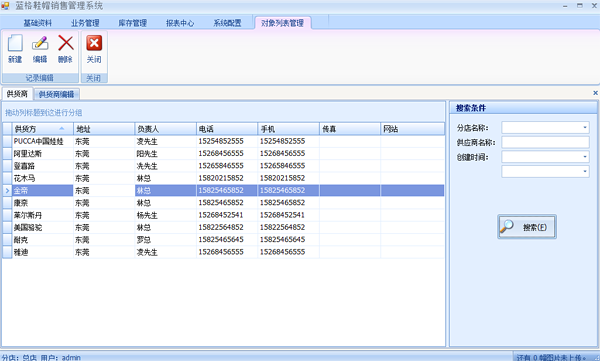
Task: Click the sort arrow on 供货方 column header
Action: (62, 129)
